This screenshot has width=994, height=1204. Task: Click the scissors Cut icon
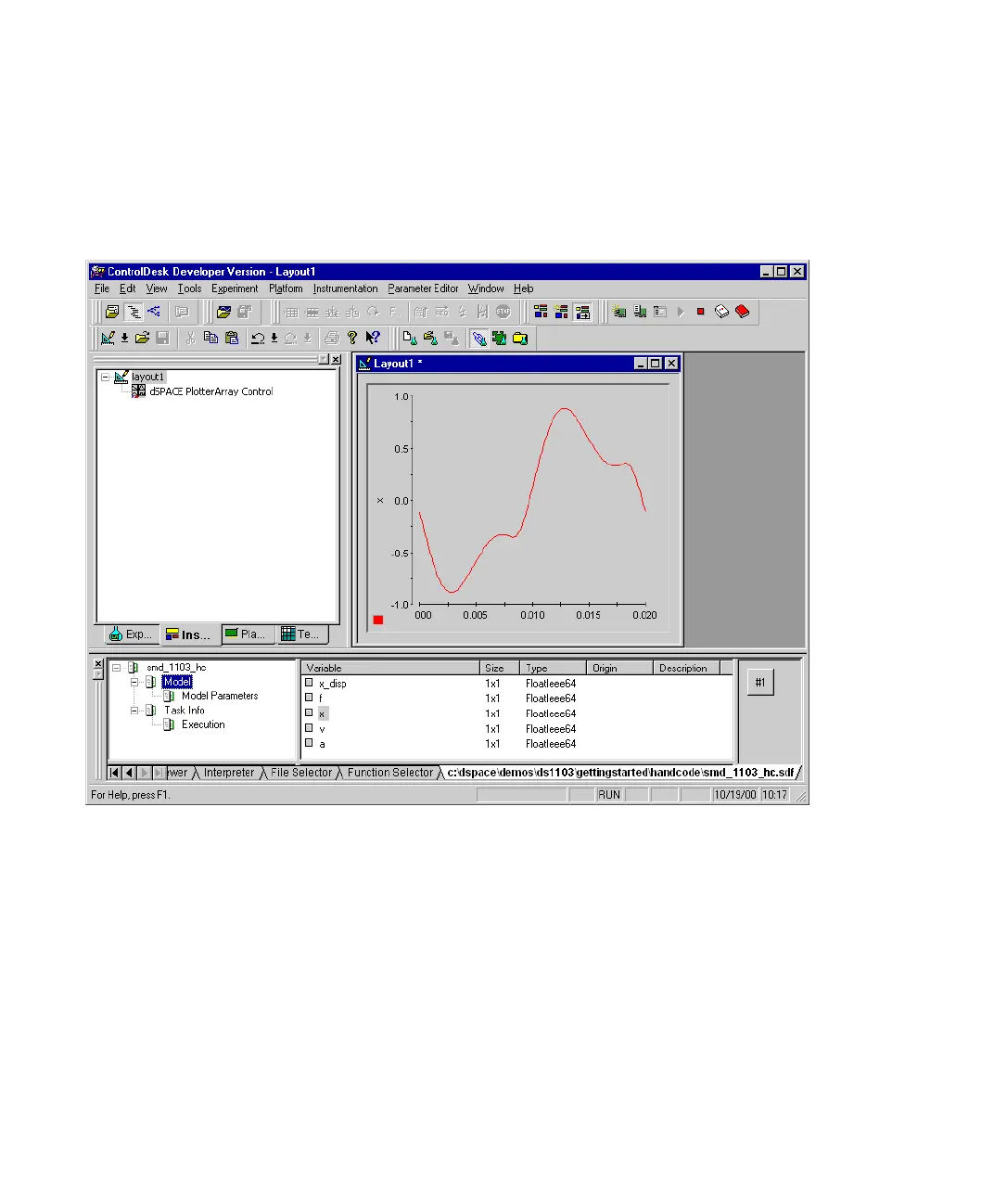[190, 339]
